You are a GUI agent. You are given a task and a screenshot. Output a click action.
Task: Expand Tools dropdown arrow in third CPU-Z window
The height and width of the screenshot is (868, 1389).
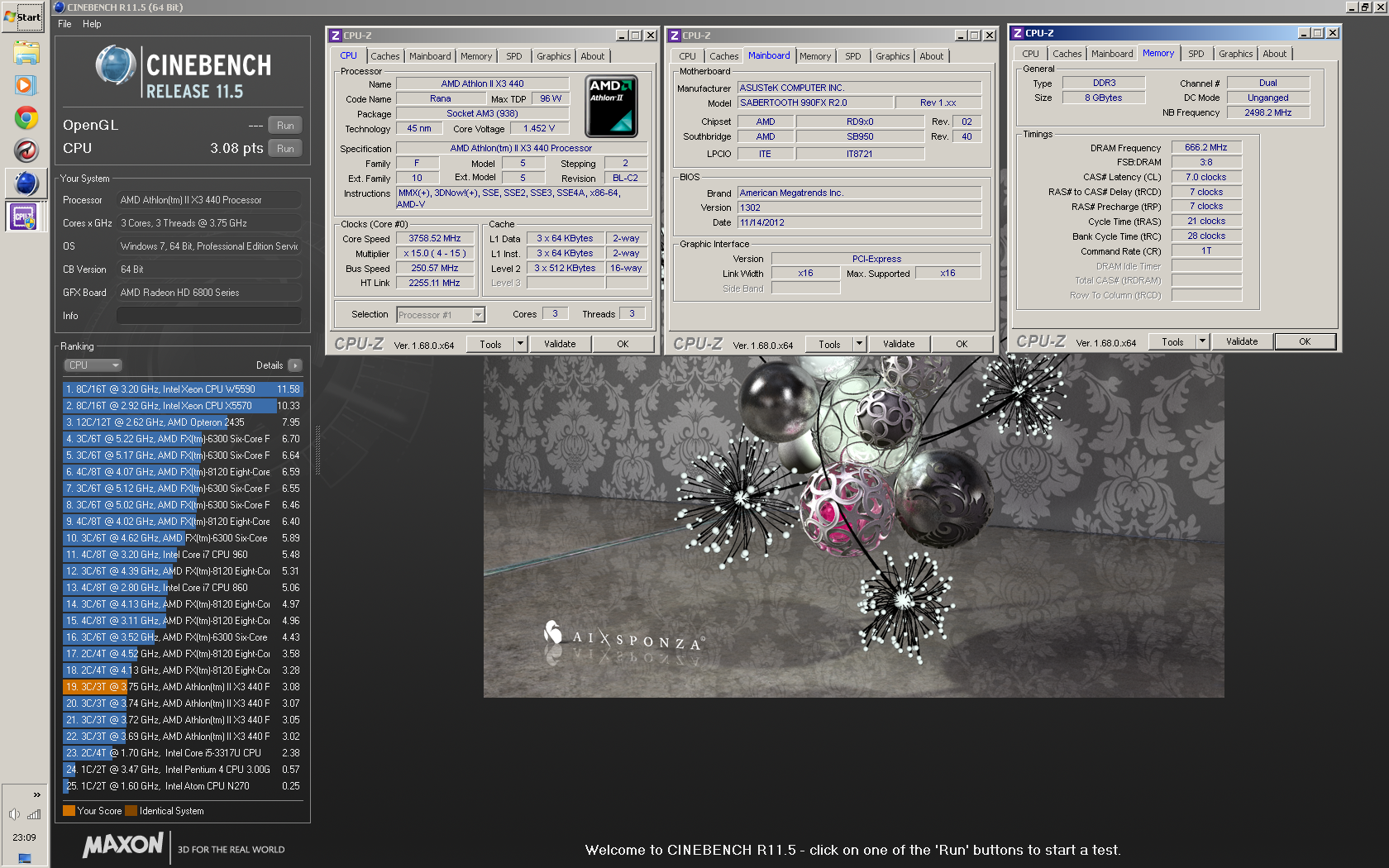coord(1203,342)
